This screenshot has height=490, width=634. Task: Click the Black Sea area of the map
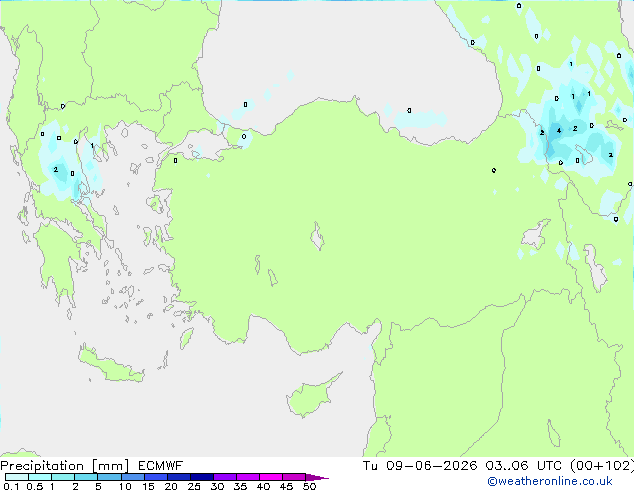point(348,61)
